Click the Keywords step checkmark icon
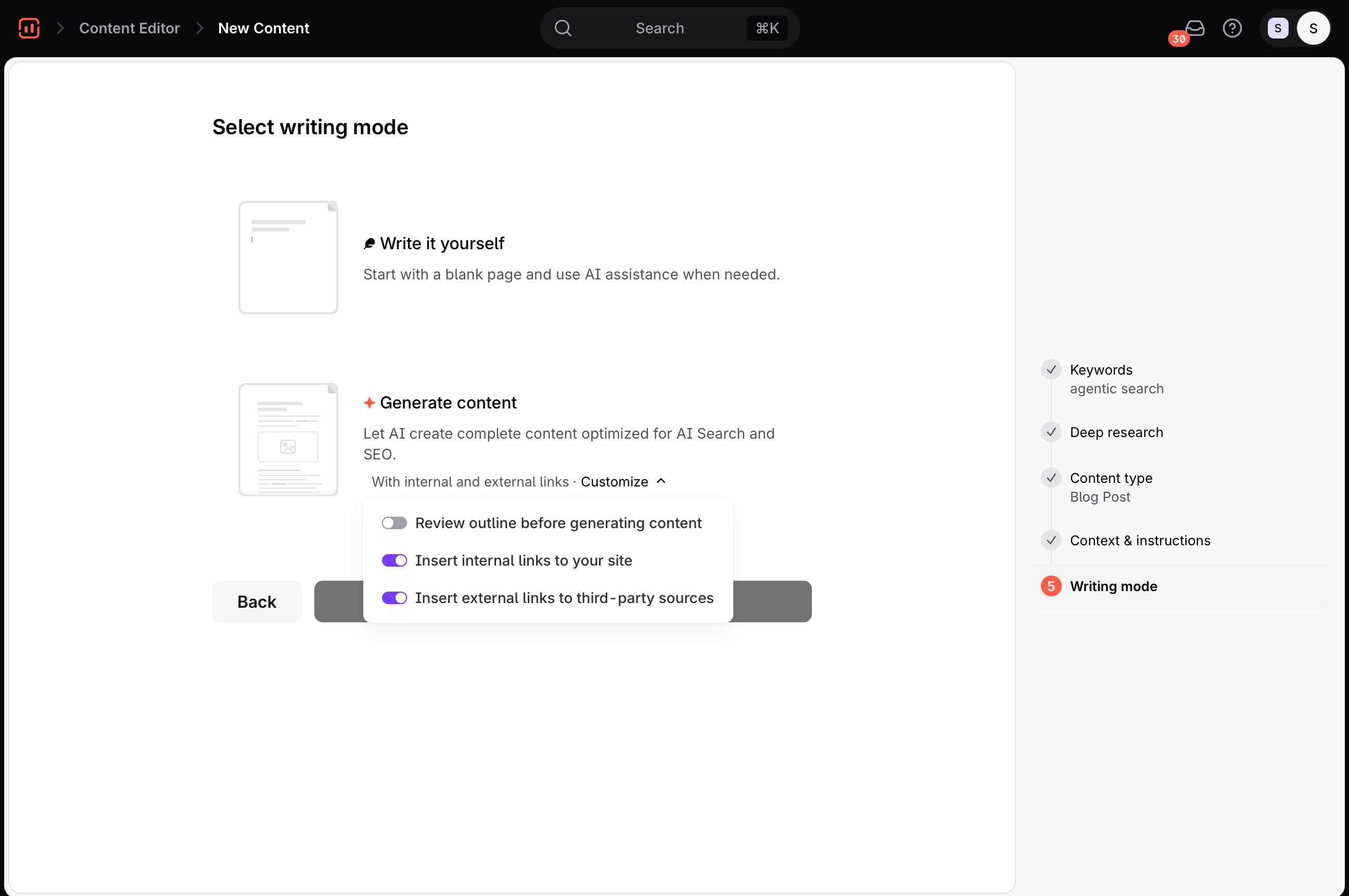Screen dimensions: 1349x896 pyautogui.click(x=1051, y=370)
